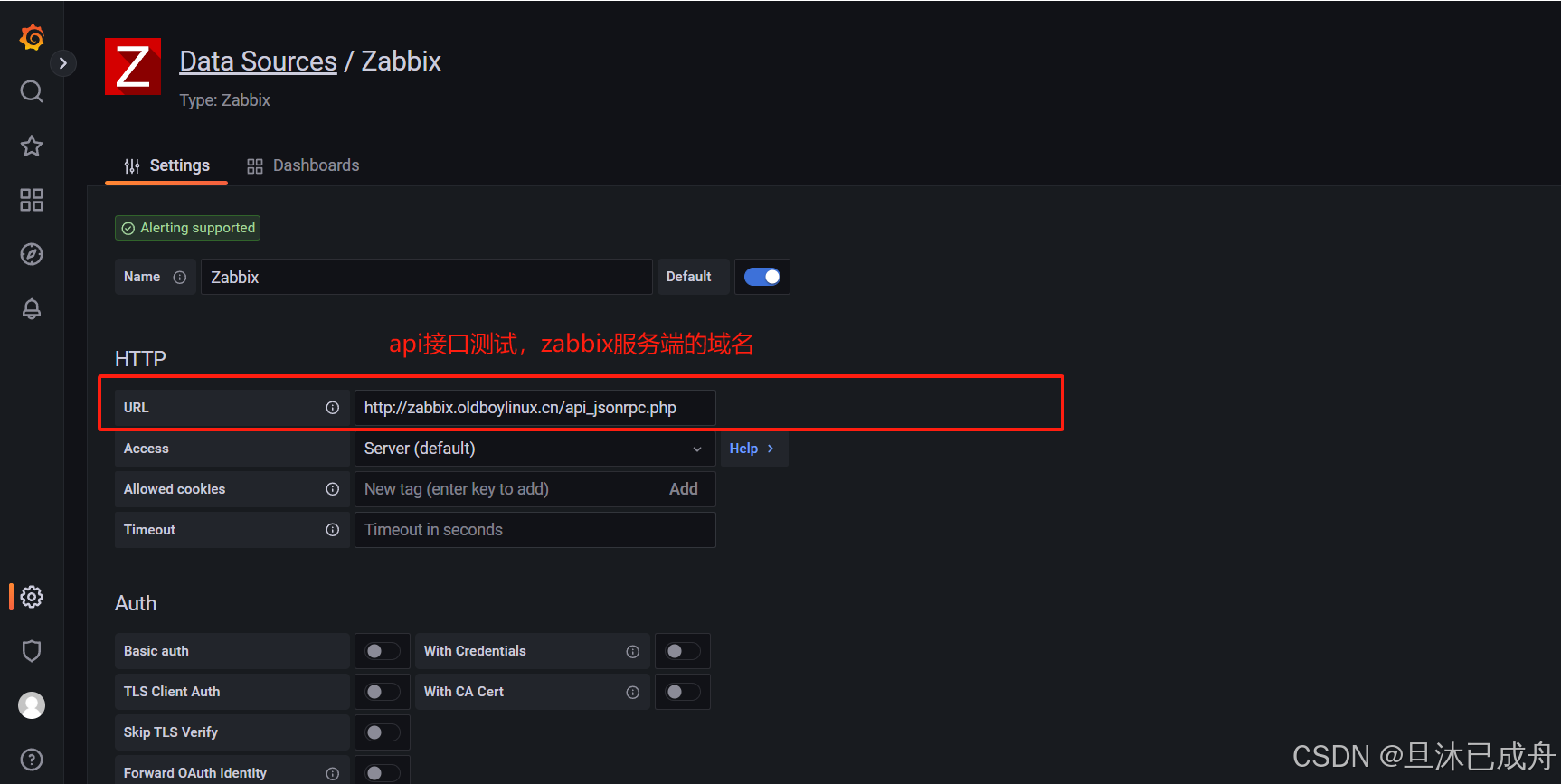Image resolution: width=1561 pixels, height=784 pixels.
Task: Enable the With CA Cert switch
Action: coord(683,692)
